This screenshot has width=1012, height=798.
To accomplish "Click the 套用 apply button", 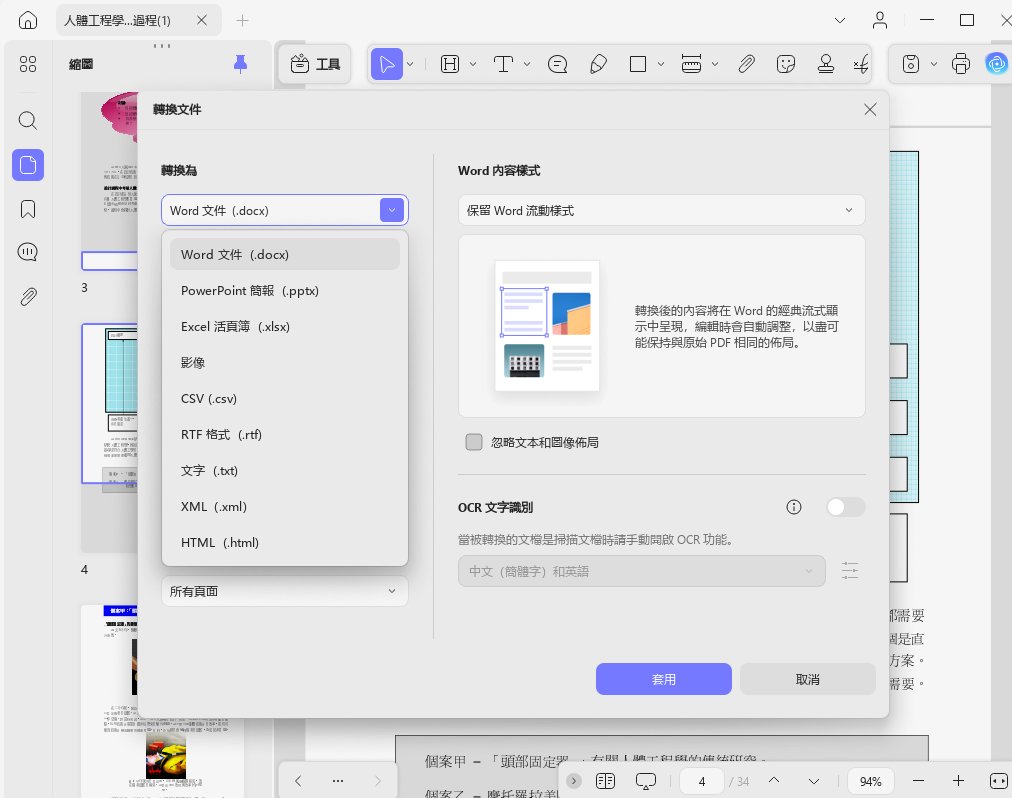I will click(x=663, y=679).
